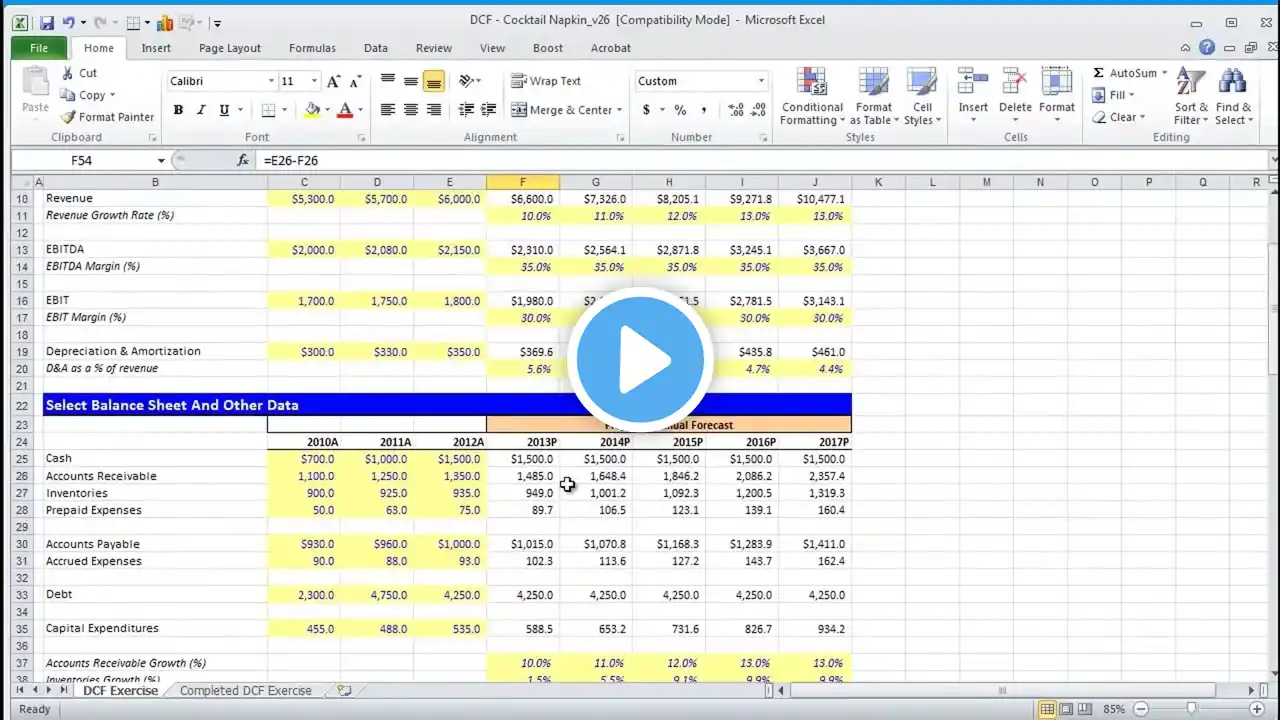The image size is (1280, 720).
Task: Click the Format Painter brush
Action: (68, 117)
